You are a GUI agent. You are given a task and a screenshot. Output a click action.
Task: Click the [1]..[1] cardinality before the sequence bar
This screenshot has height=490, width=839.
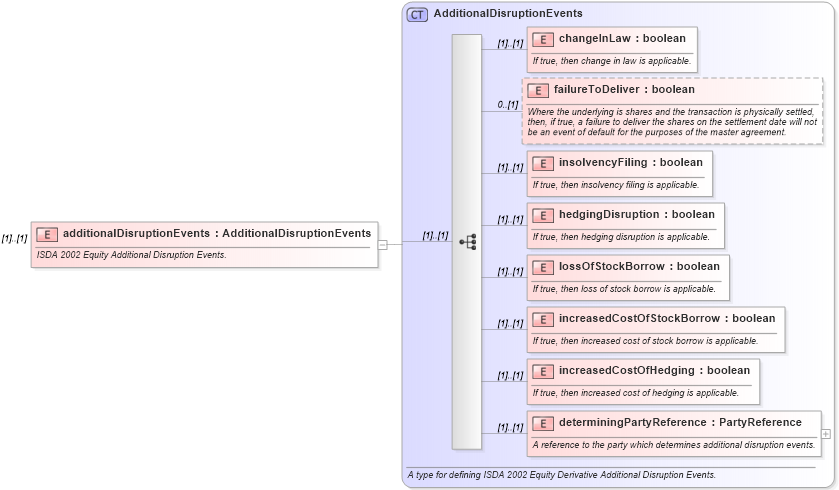pyautogui.click(x=436, y=235)
